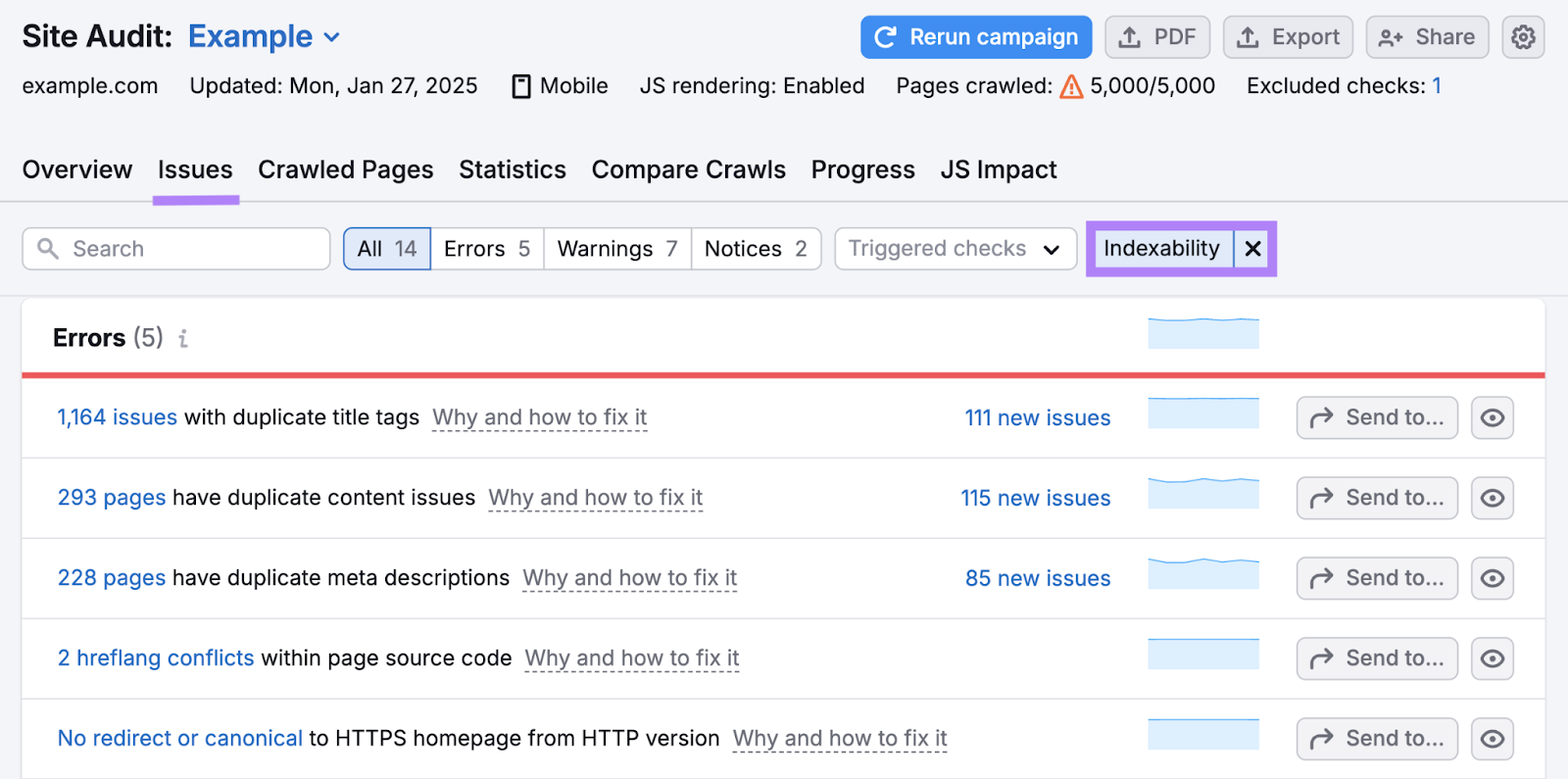Open fix tips for duplicate content issues
The image size is (1568, 779).
(596, 499)
